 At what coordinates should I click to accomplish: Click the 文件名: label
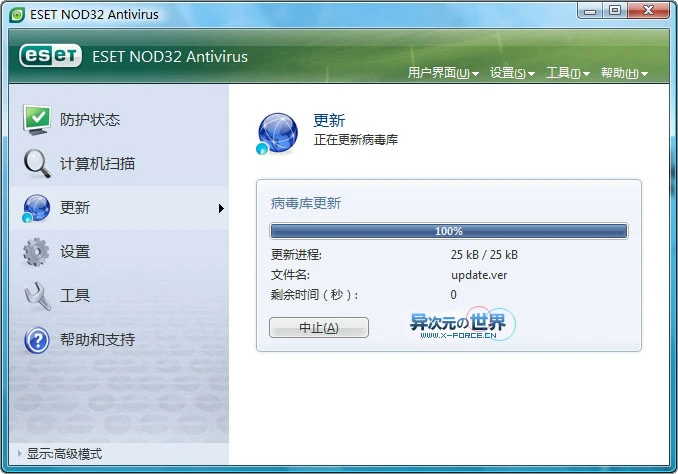290,275
